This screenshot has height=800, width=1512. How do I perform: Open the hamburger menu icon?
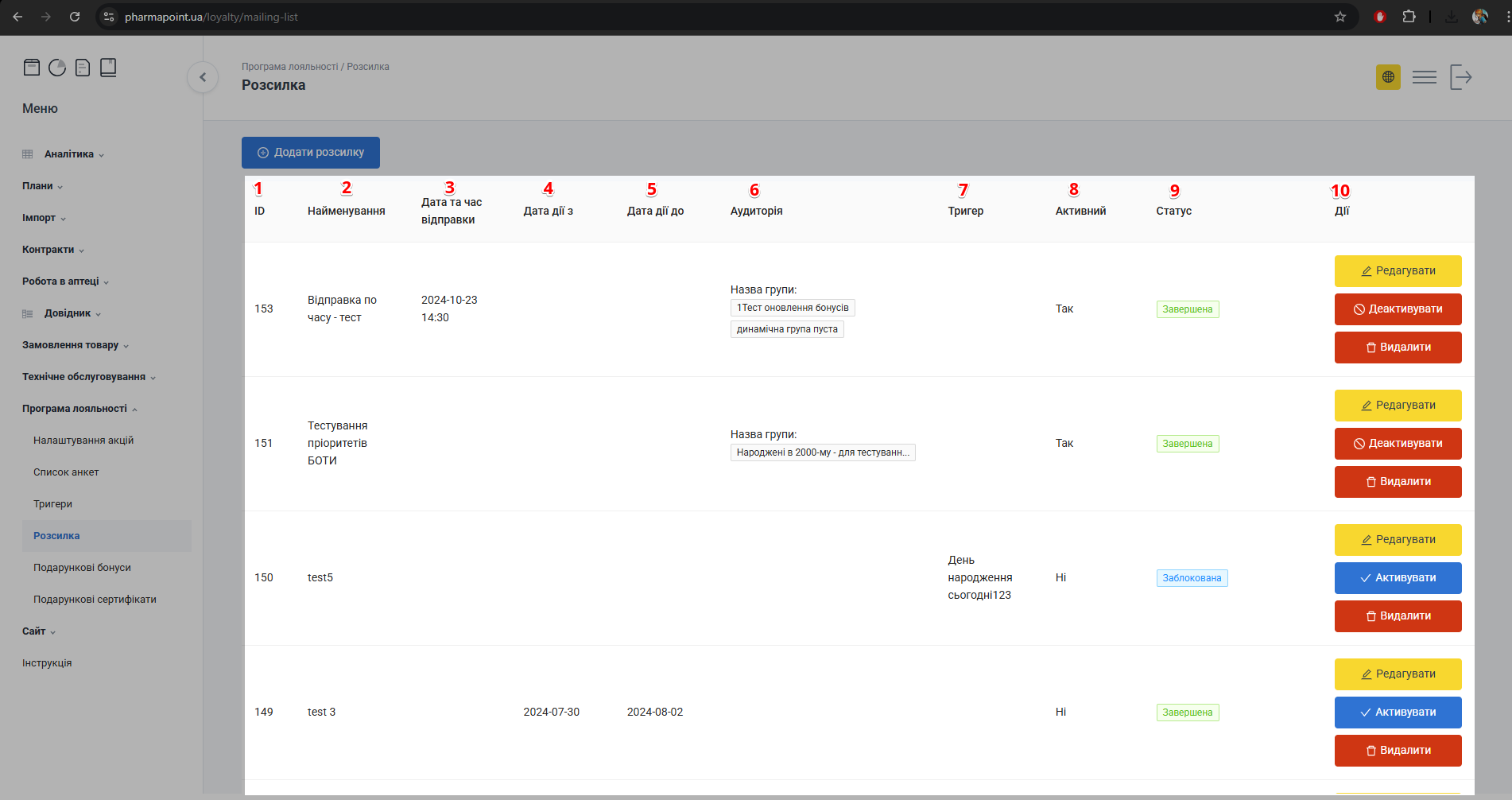tap(1424, 77)
